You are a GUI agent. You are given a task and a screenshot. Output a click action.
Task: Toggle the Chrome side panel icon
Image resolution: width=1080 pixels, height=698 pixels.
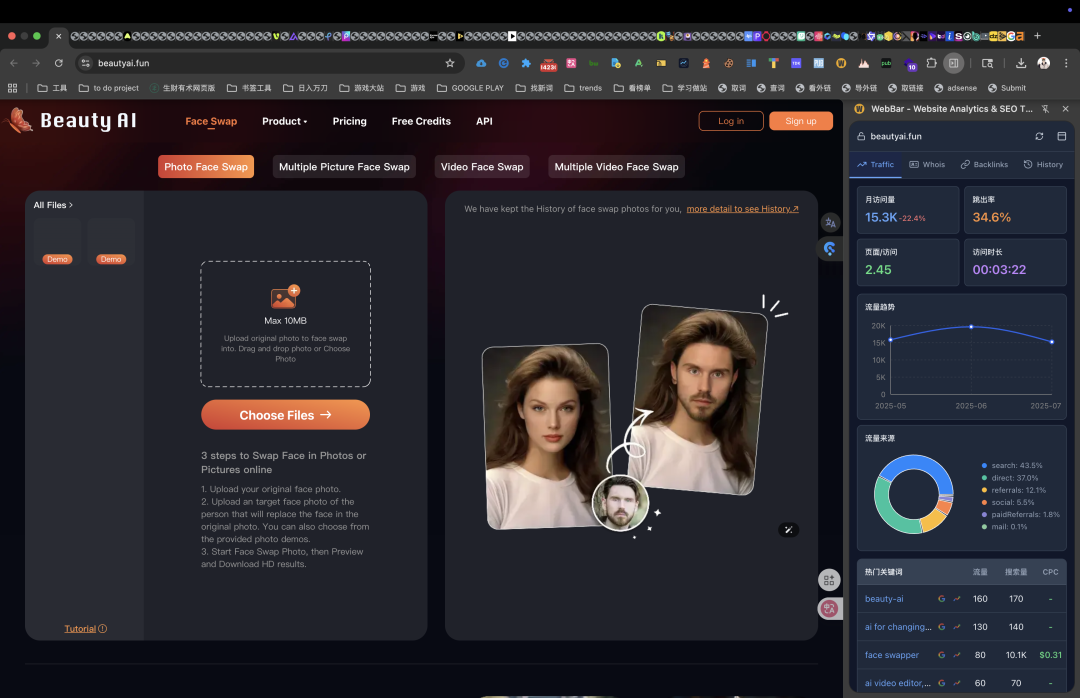[953, 63]
